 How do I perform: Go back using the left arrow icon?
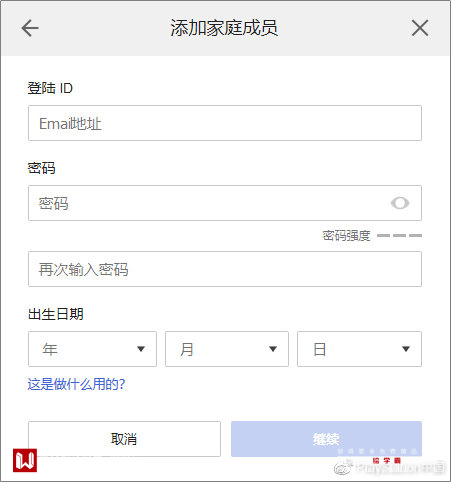click(x=30, y=28)
